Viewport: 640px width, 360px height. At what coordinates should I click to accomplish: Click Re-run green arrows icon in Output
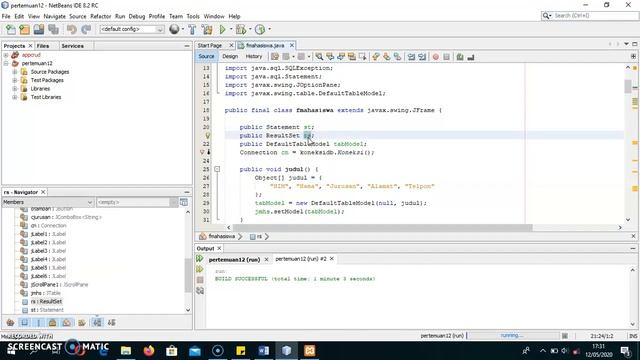pos(200,258)
